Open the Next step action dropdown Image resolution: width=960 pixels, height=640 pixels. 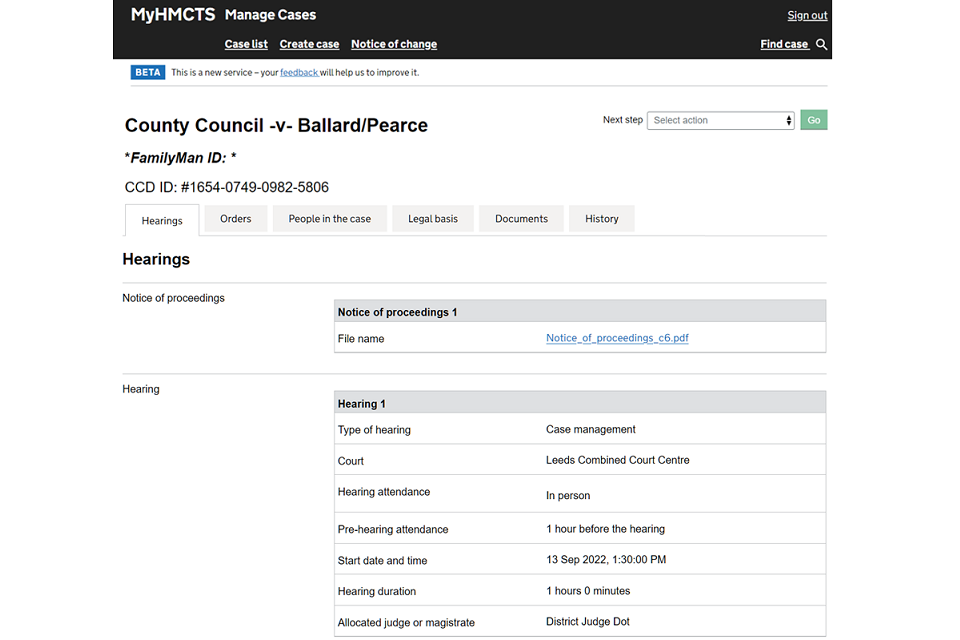tap(721, 120)
